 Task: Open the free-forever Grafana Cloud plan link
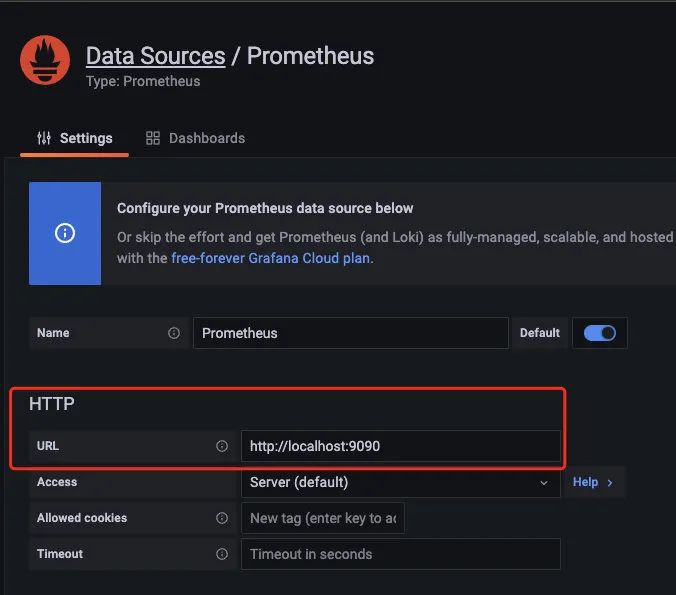point(270,258)
